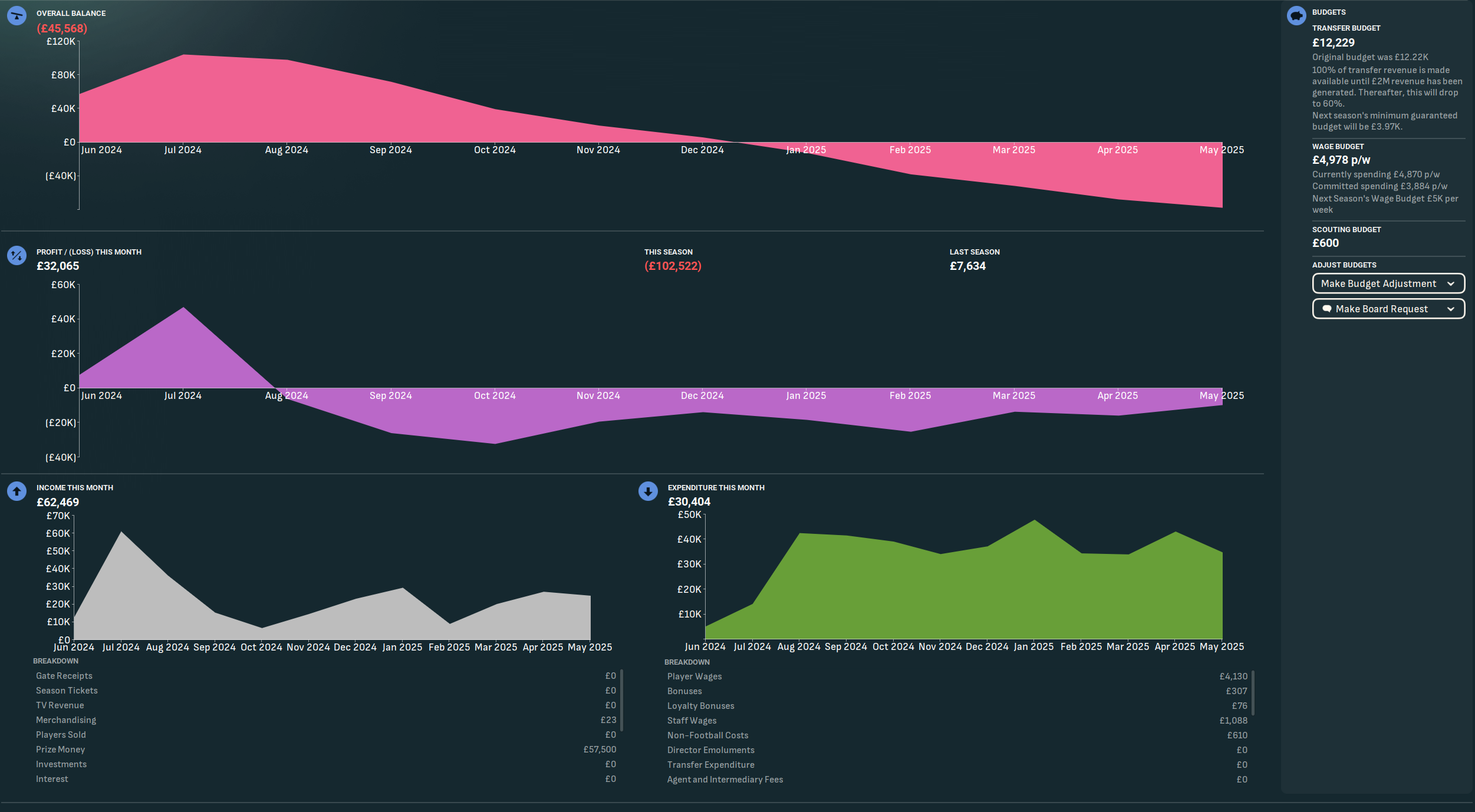Click the Profit/Loss percentage icon
This screenshot has width=1475, height=812.
(x=17, y=255)
